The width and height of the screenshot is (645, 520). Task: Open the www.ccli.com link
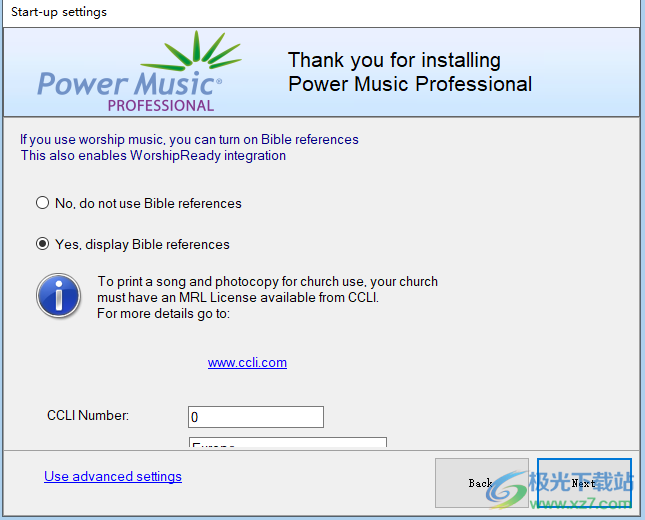pyautogui.click(x=247, y=362)
